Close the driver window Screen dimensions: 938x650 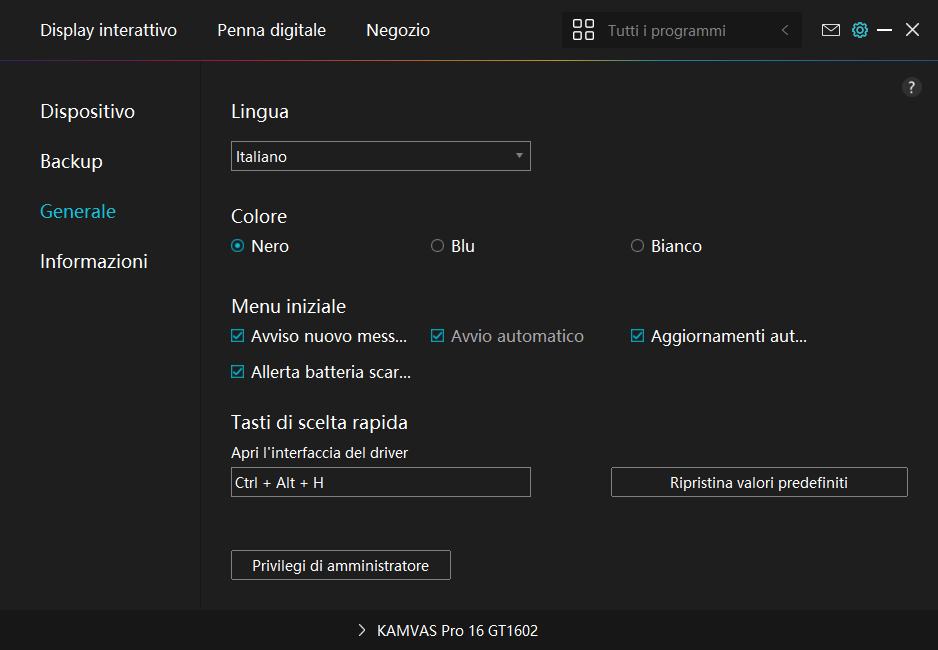[912, 30]
